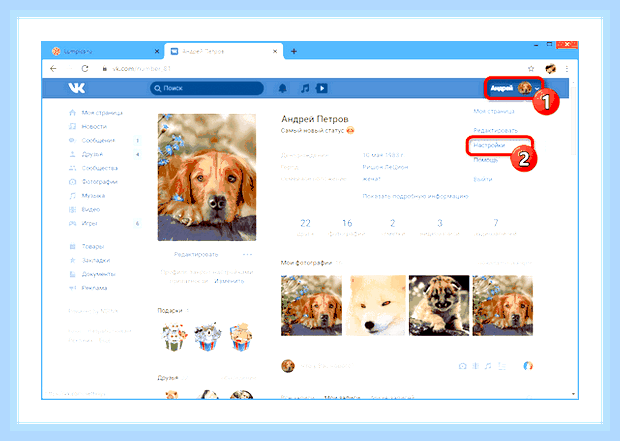The height and width of the screenshot is (441, 620).
Task: Open the Друзья section header below gifts
Action: [x=168, y=378]
